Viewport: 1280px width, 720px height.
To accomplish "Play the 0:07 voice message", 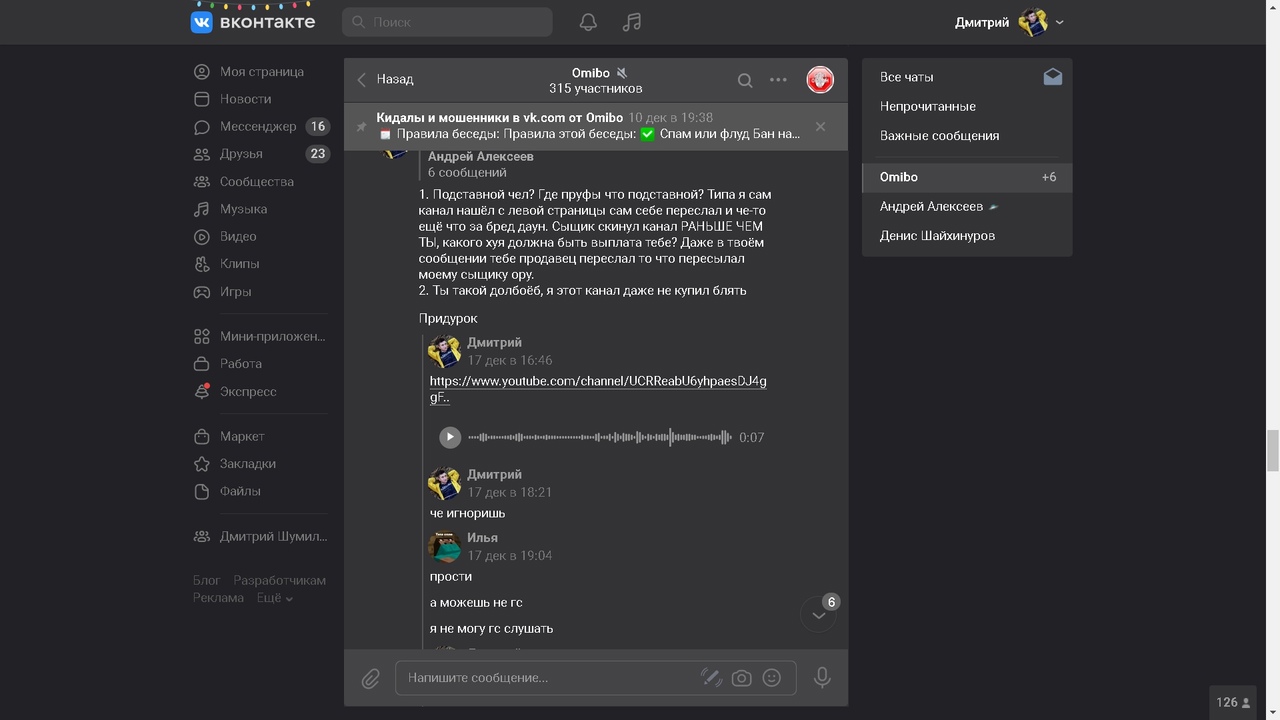I will [x=450, y=437].
